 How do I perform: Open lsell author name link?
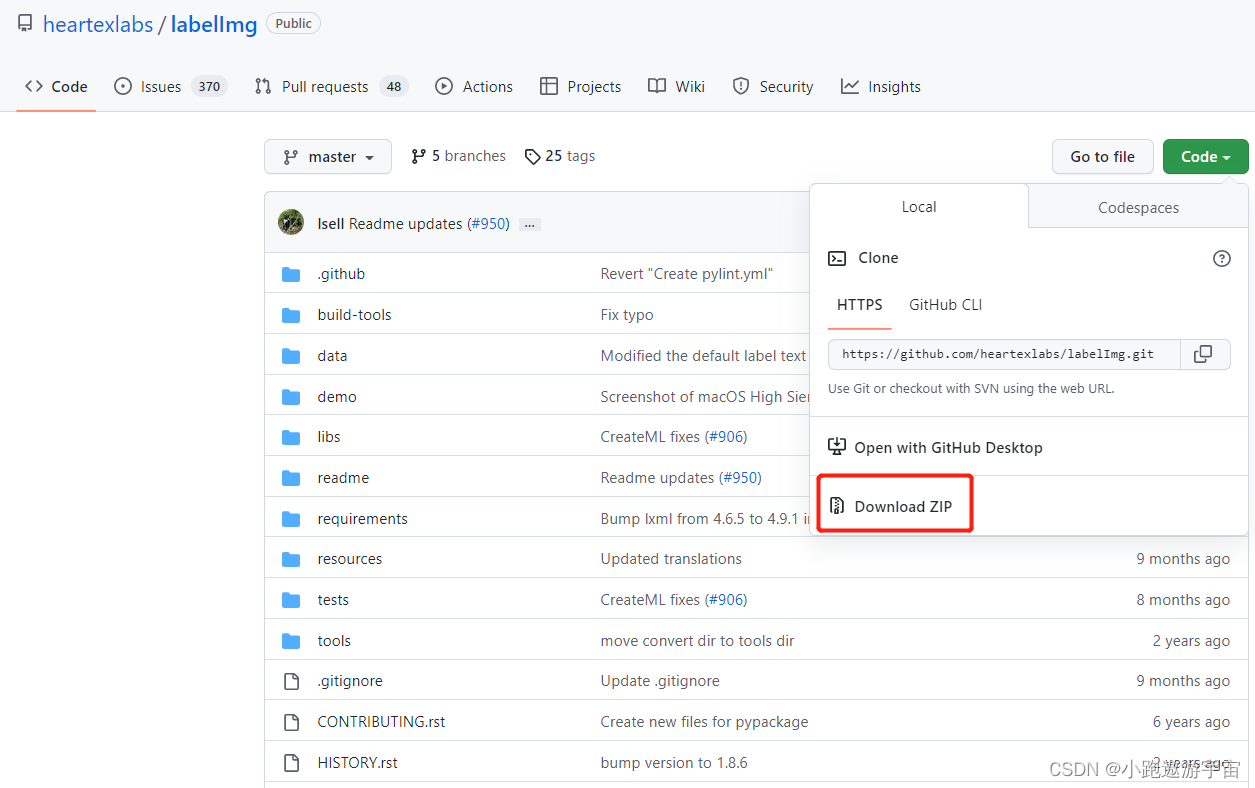(330, 224)
